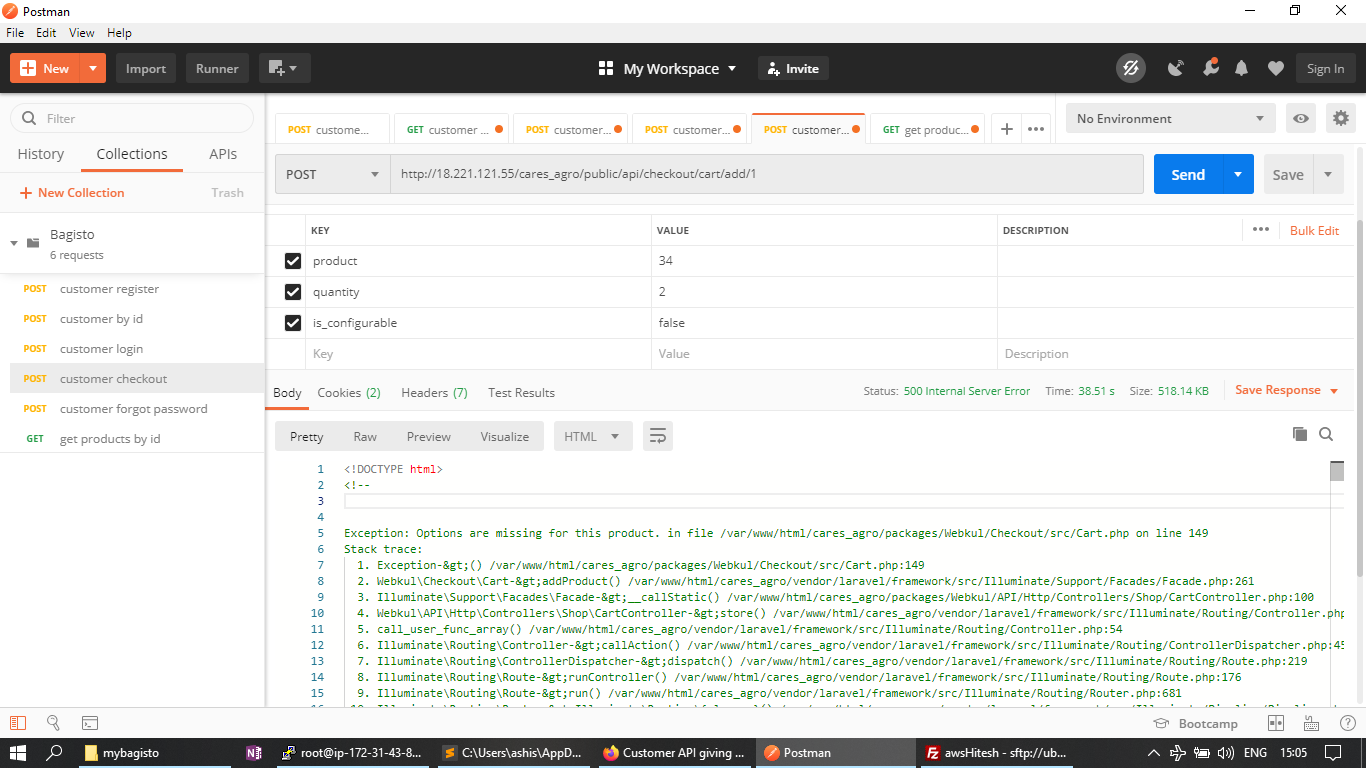Open the OneNote taskbar icon
The image size is (1366, 768).
[254, 752]
